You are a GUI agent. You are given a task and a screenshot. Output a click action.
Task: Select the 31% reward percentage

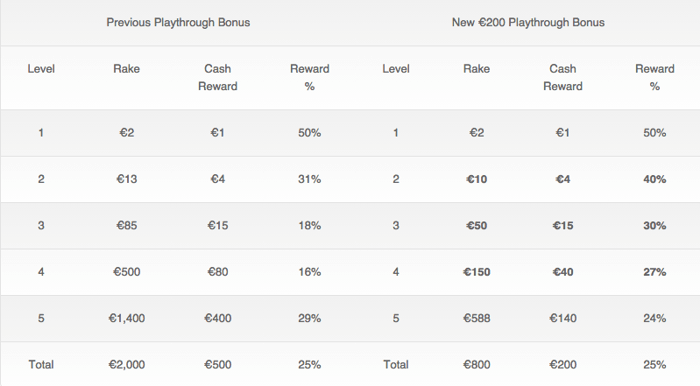point(309,179)
